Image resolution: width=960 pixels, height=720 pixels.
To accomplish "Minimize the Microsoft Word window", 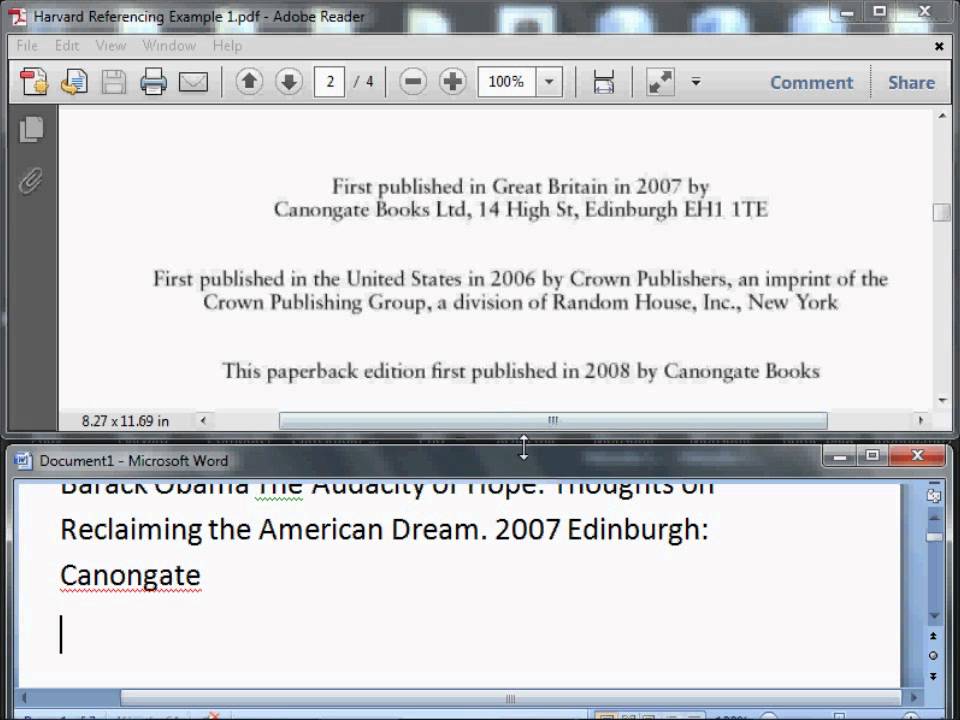I will (840, 456).
